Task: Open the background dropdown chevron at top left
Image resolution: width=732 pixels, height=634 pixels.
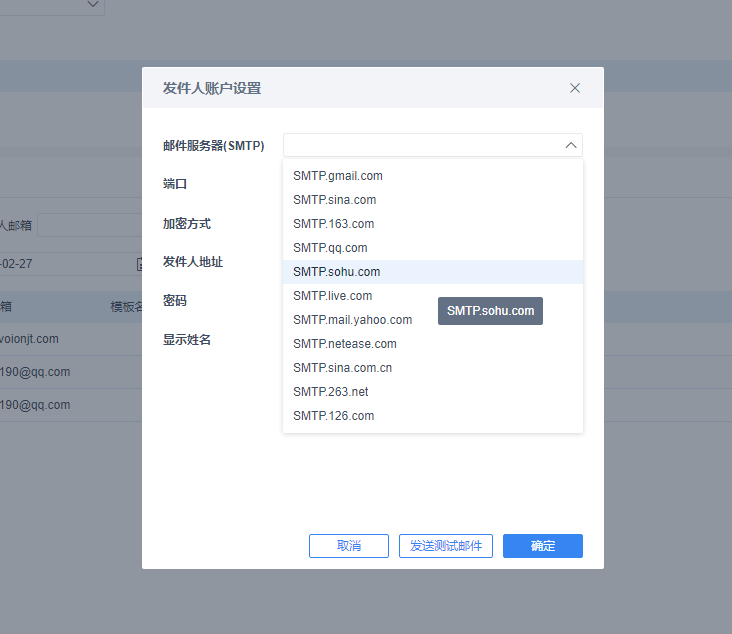Action: click(93, 4)
